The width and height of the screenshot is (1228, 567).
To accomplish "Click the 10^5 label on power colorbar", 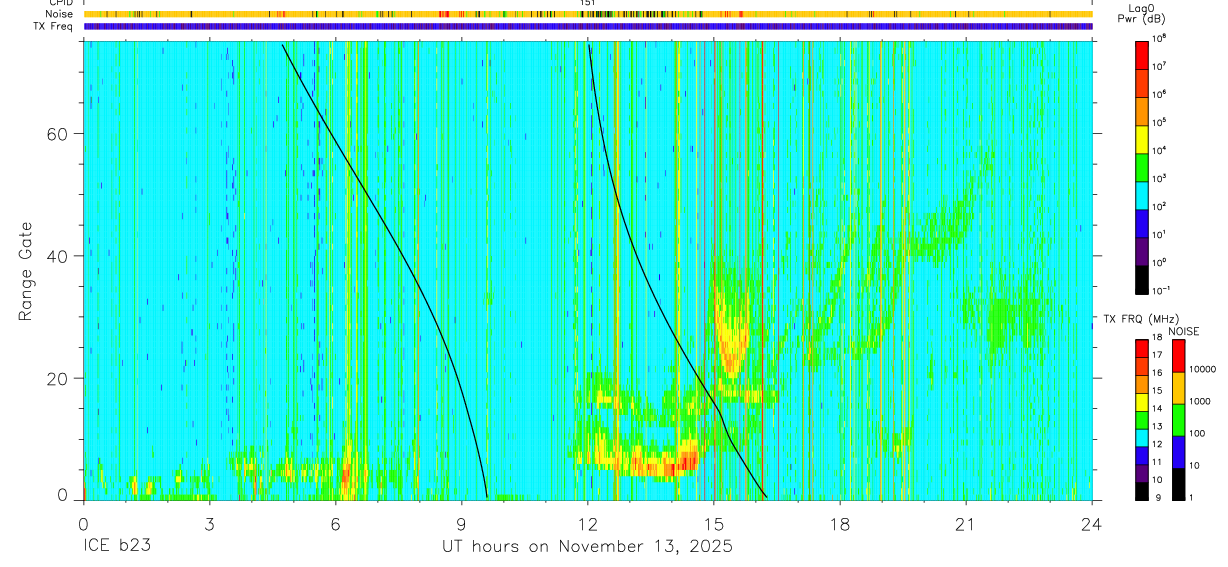I will click(1159, 122).
